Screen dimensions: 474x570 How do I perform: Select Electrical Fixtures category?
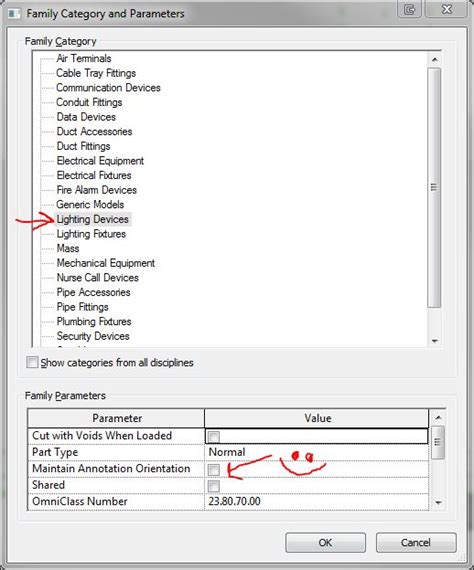(94, 175)
